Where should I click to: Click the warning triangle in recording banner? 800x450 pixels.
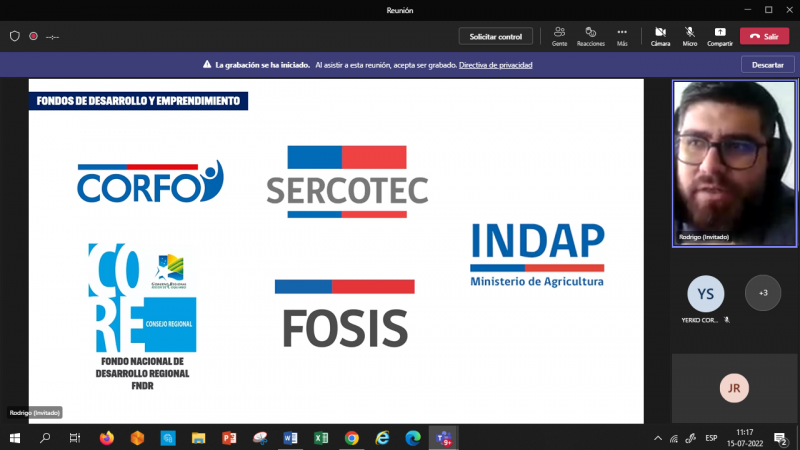click(x=207, y=65)
